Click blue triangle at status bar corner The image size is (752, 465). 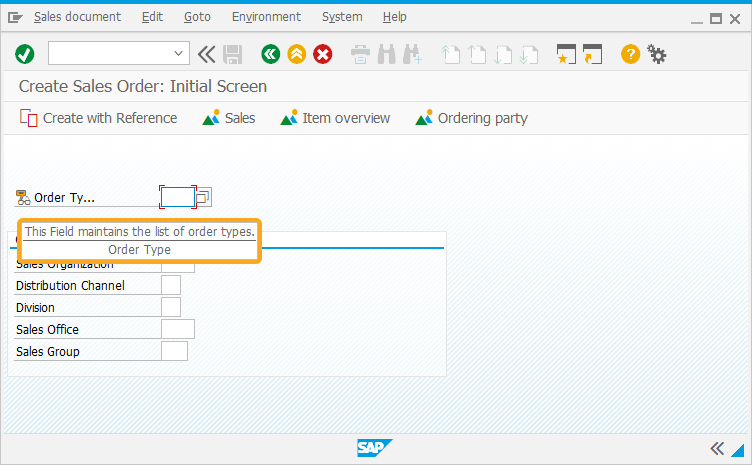click(x=738, y=450)
